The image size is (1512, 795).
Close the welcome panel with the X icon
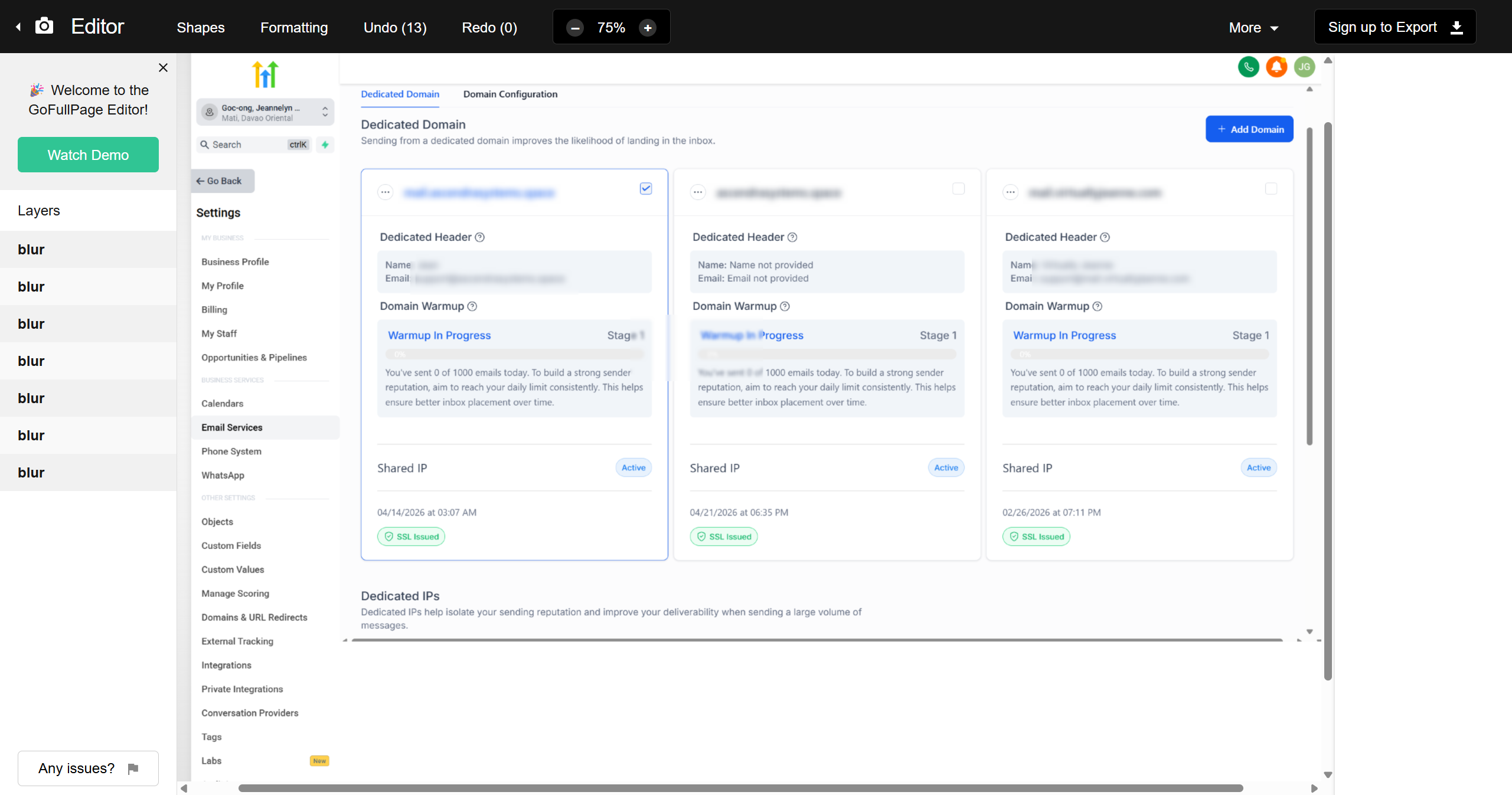(164, 68)
